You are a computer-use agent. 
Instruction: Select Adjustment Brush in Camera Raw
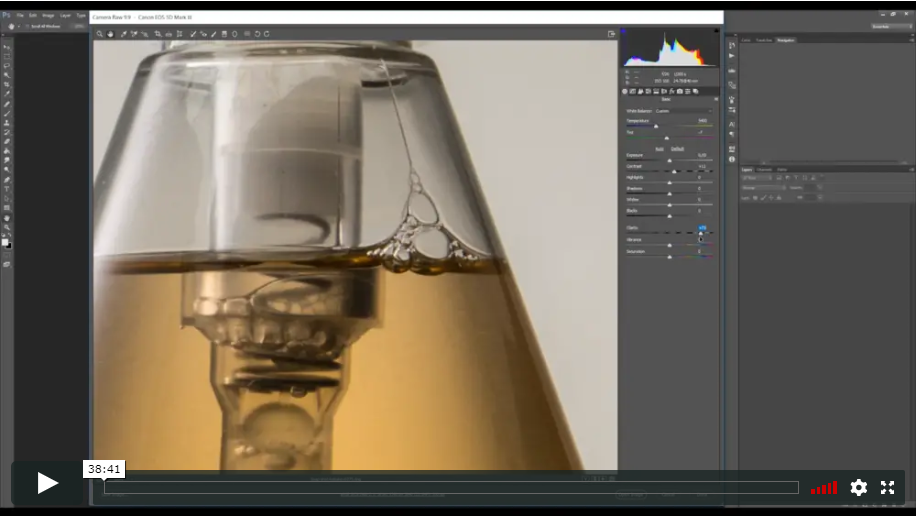pyautogui.click(x=214, y=34)
